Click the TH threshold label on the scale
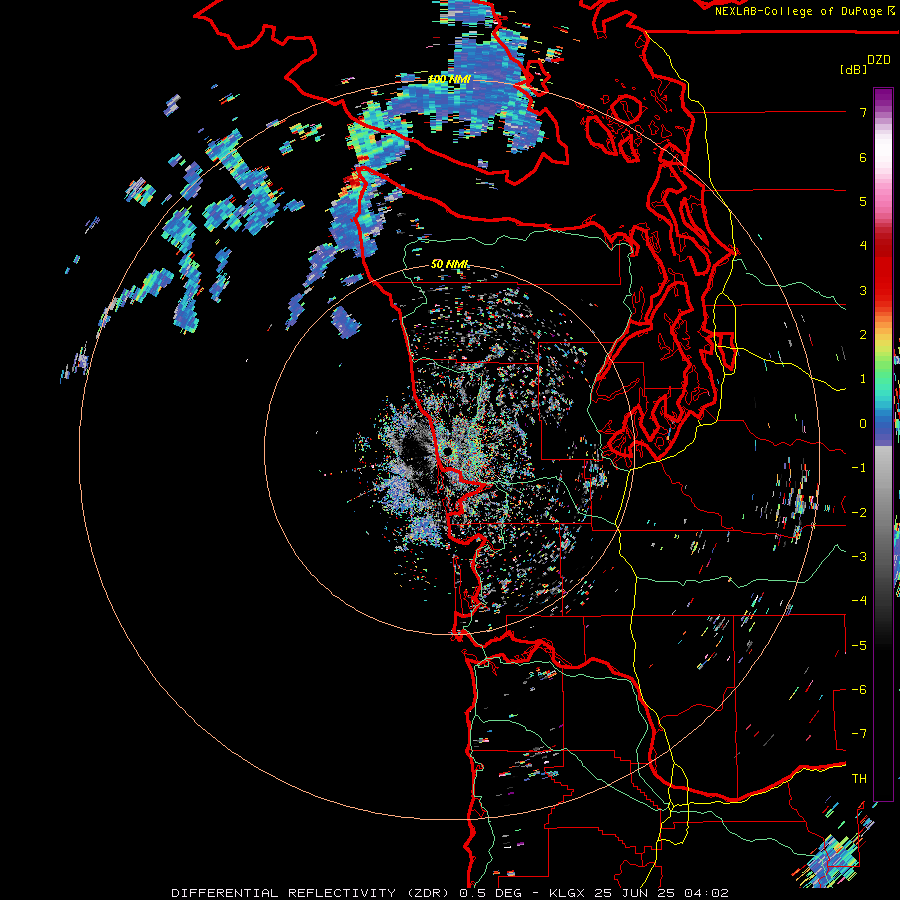This screenshot has width=900, height=900. coord(859,779)
